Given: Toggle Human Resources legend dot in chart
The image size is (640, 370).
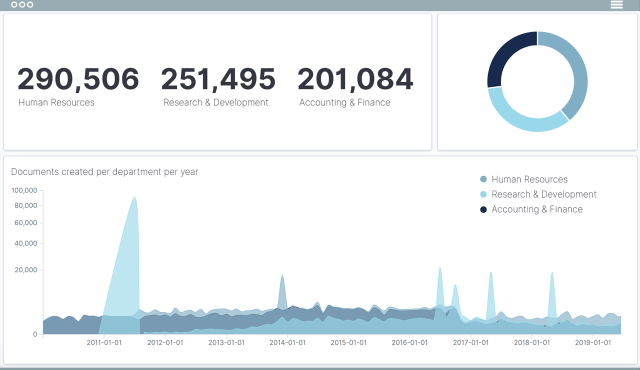Looking at the screenshot, I should pos(484,179).
